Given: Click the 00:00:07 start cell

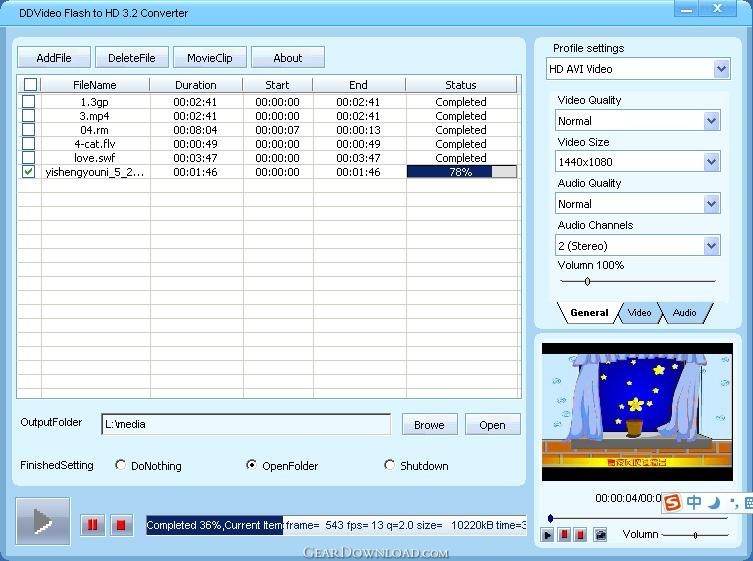Looking at the screenshot, I should 277,130.
